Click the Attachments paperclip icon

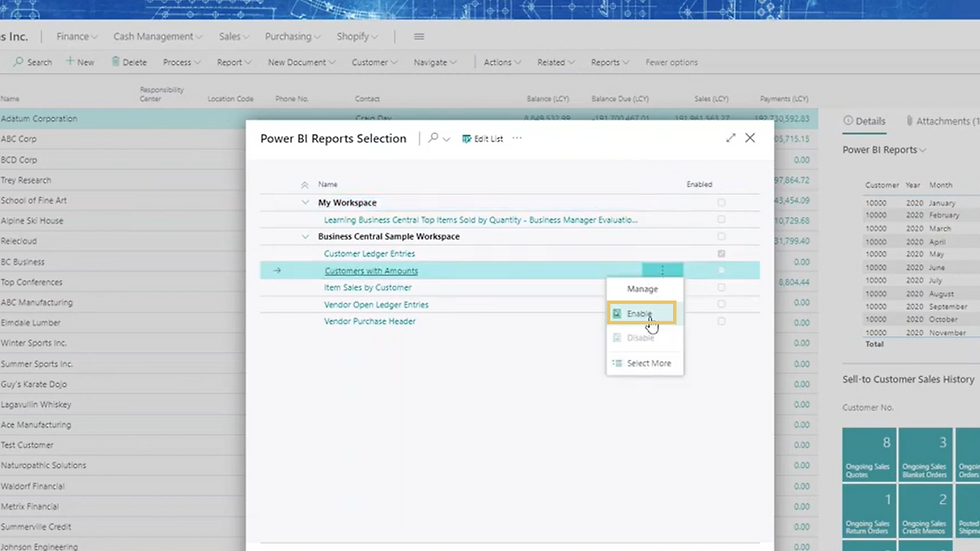[909, 121]
